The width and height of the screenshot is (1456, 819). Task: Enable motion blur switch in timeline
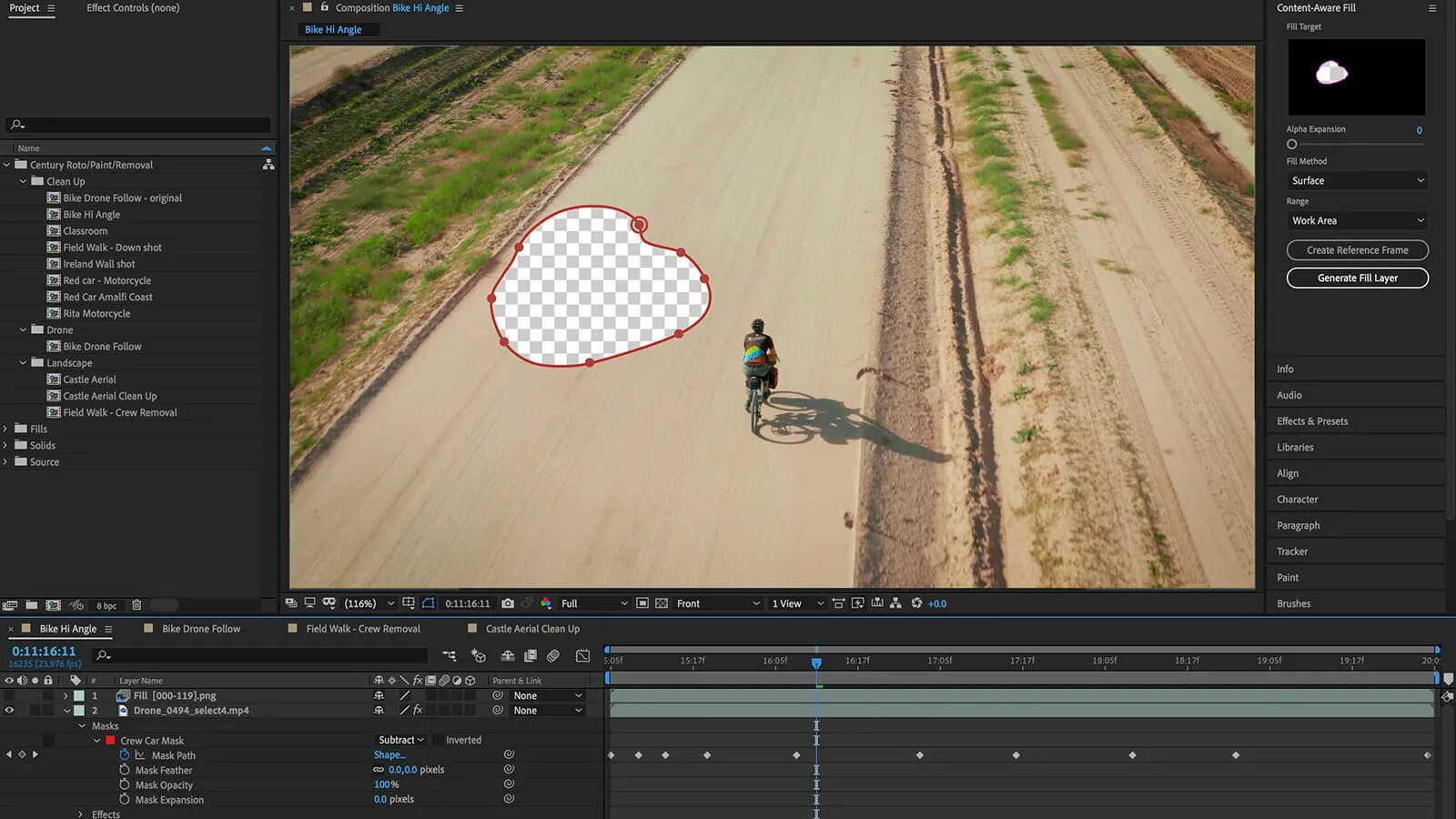click(552, 655)
